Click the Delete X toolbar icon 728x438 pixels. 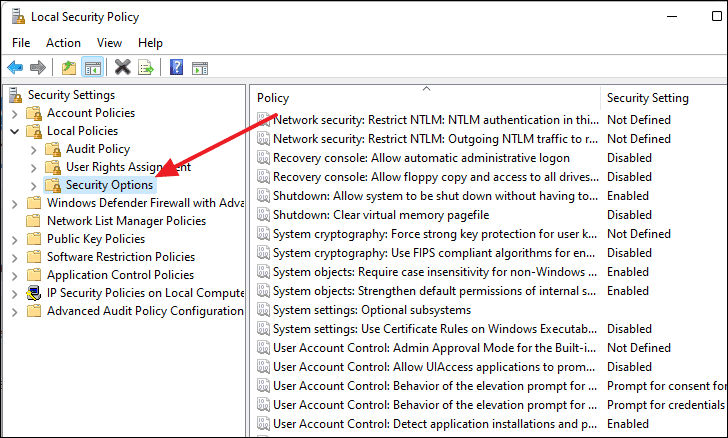pyautogui.click(x=123, y=67)
